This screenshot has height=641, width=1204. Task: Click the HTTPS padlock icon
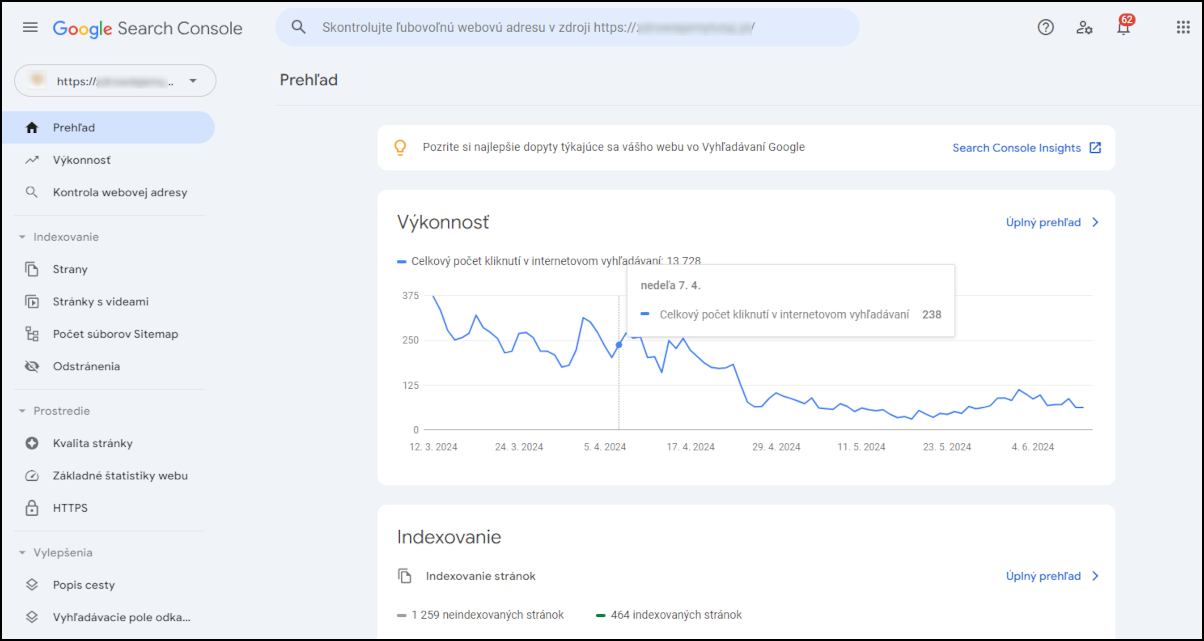[32, 508]
